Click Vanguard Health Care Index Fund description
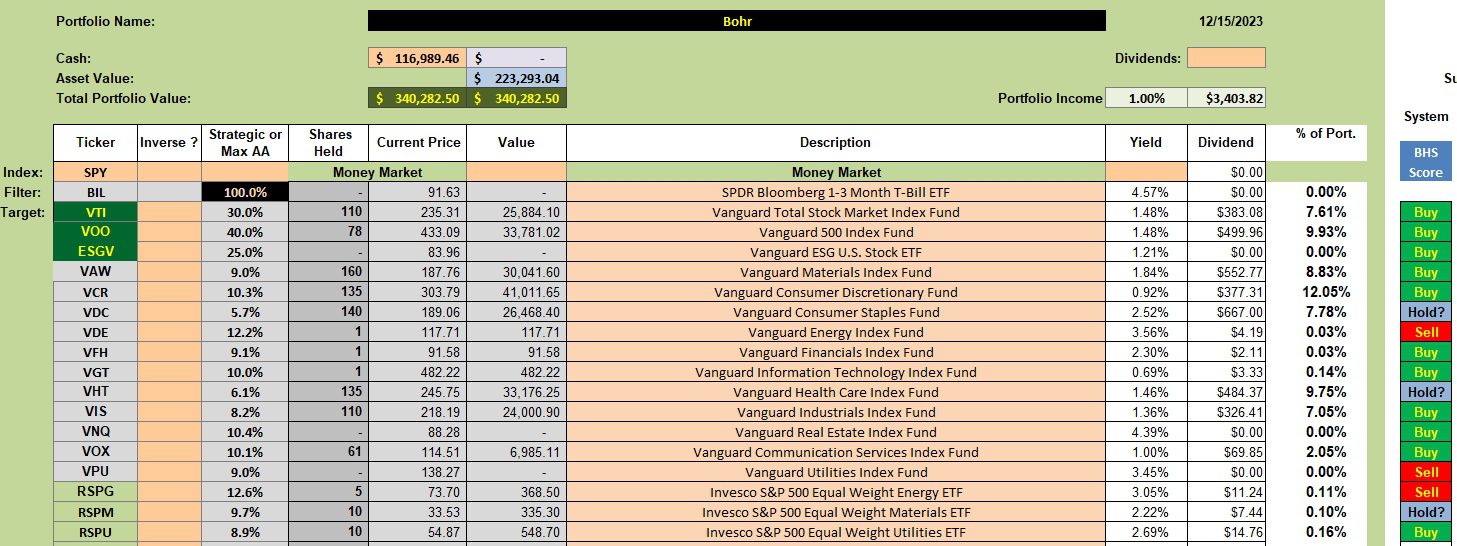 tap(836, 392)
